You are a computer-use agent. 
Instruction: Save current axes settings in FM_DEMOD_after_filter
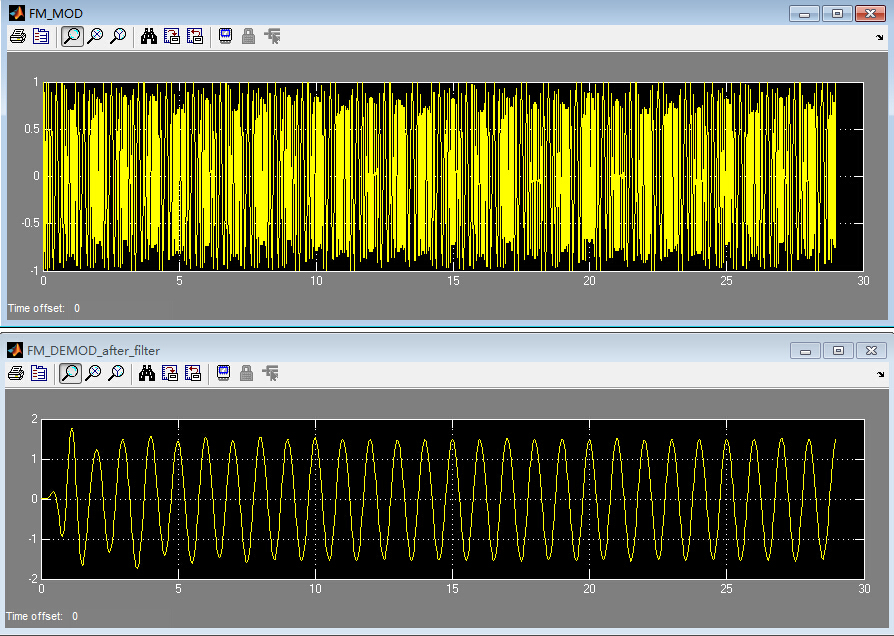coord(170,374)
